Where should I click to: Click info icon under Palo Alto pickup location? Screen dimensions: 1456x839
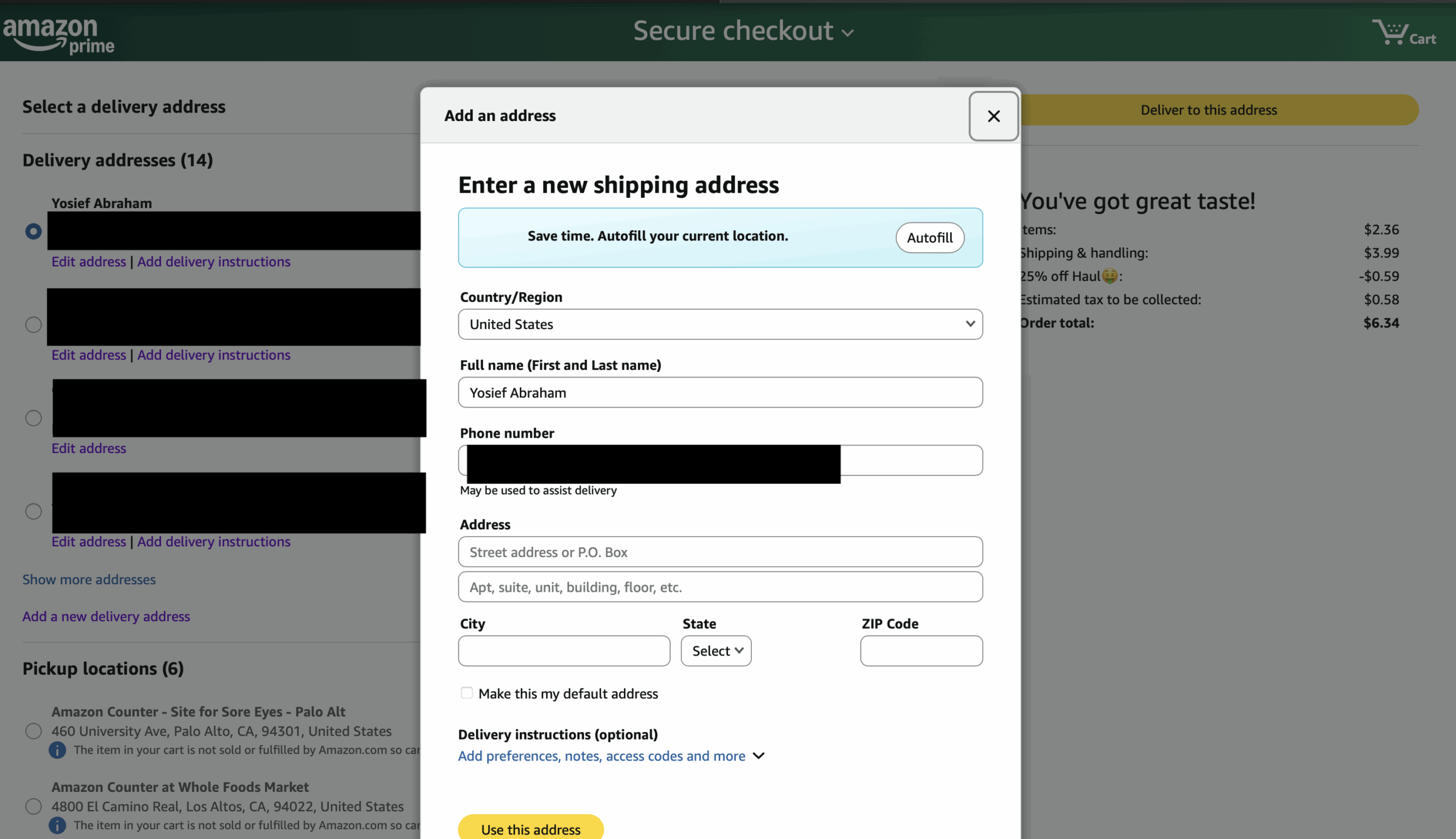point(57,750)
